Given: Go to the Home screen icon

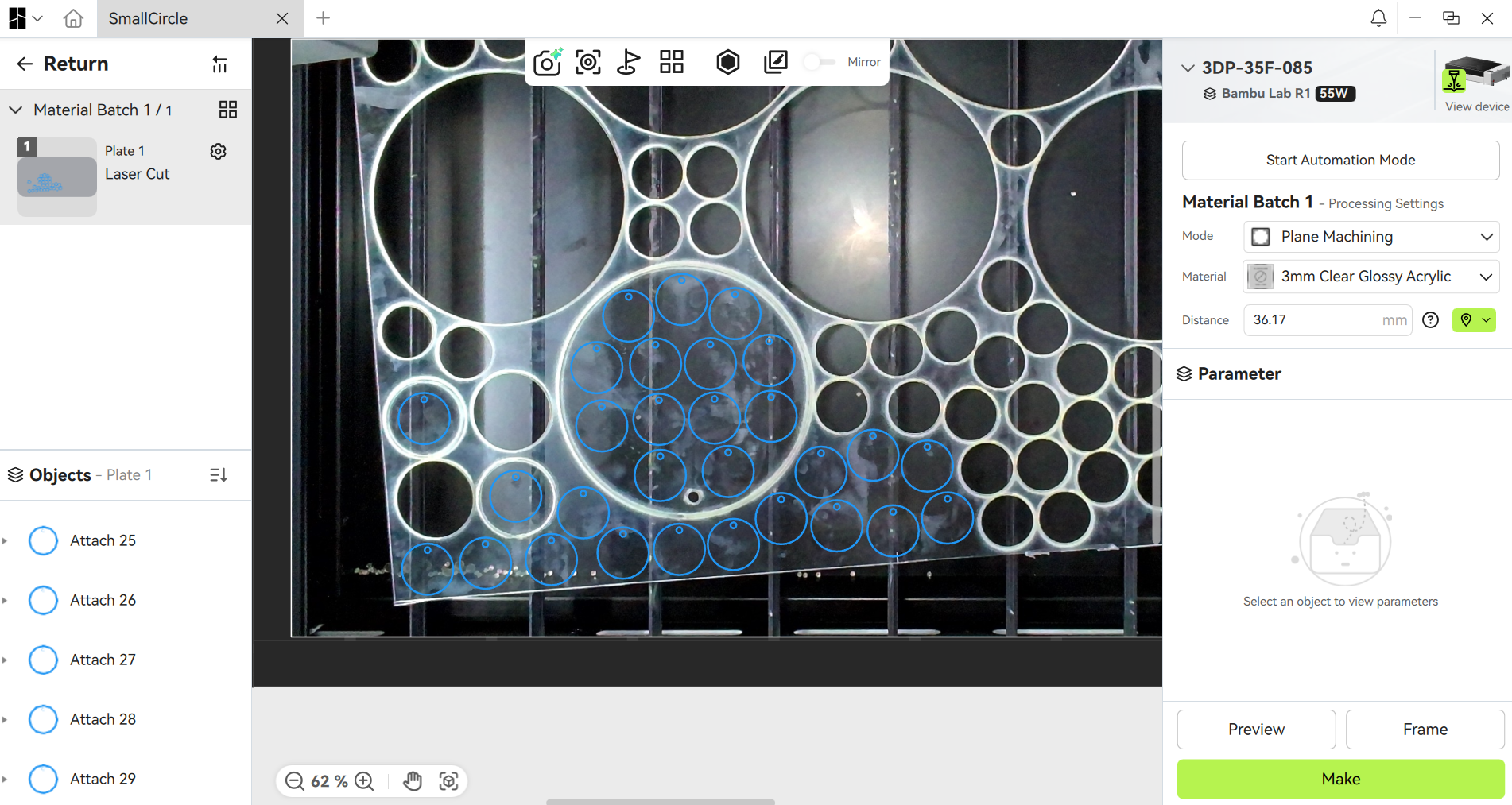Looking at the screenshot, I should [x=73, y=18].
